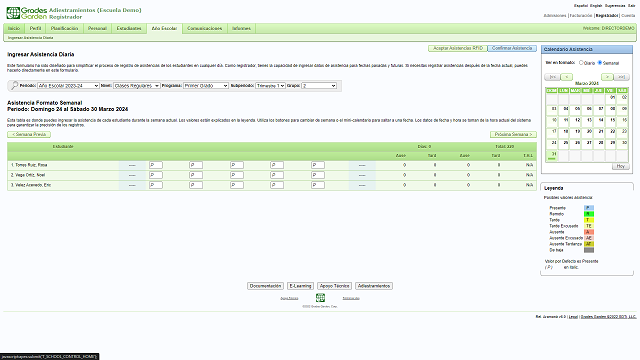Select day 12 in attendance calendar
640x360 pixels.
(x=575, y=121)
